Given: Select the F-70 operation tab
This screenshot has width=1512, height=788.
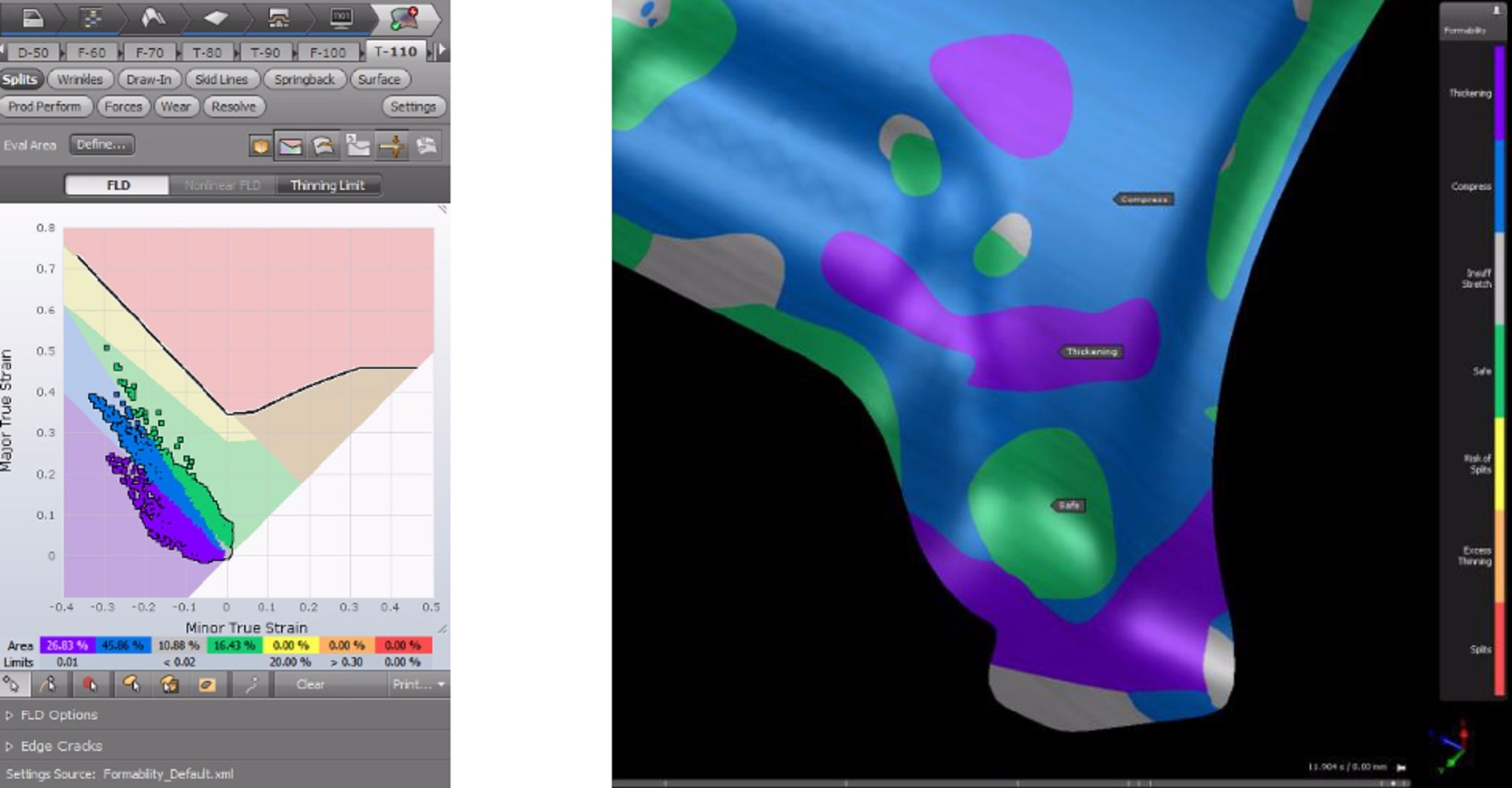Looking at the screenshot, I should (150, 52).
